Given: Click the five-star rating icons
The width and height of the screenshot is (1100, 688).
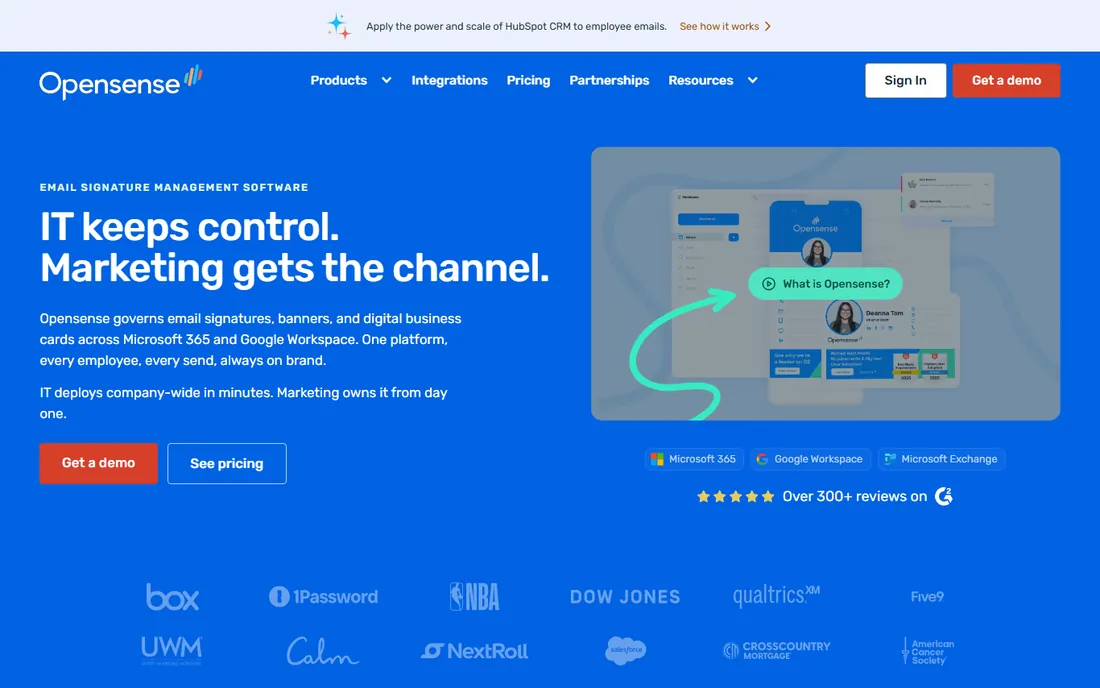Looking at the screenshot, I should (735, 497).
